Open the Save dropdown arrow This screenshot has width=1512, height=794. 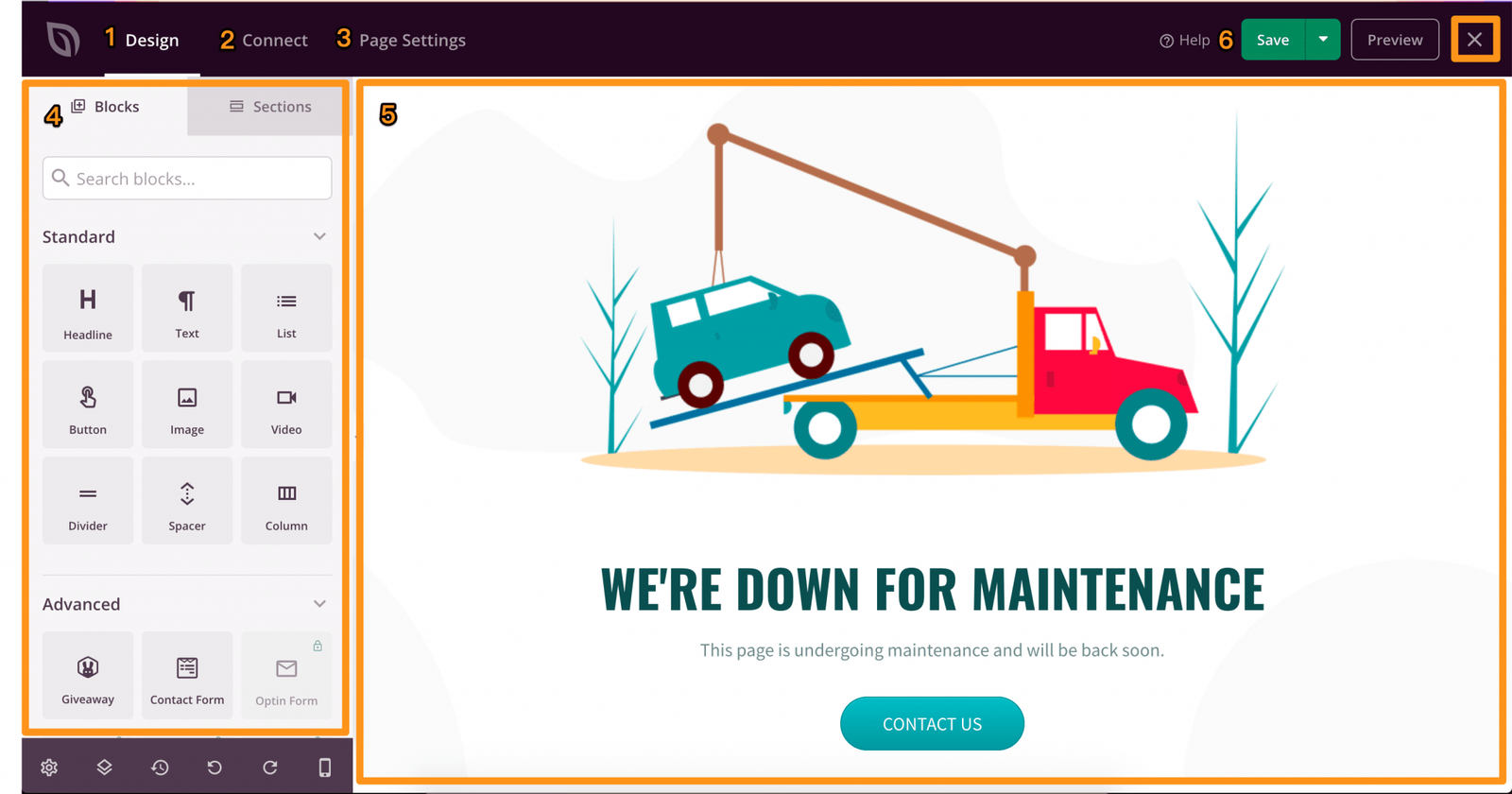(x=1323, y=40)
